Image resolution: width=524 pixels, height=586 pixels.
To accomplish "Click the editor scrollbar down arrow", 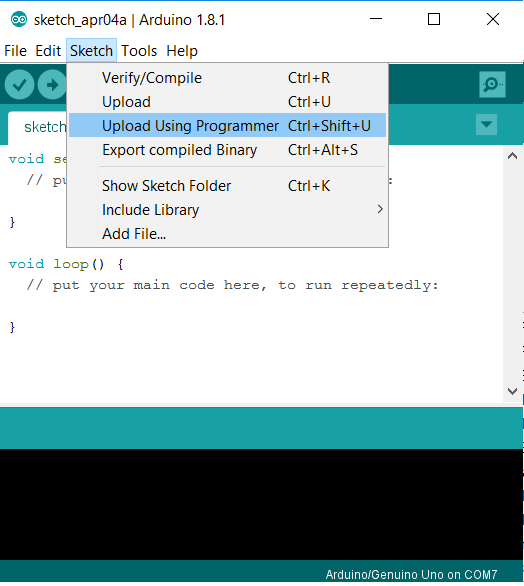I will (512, 391).
